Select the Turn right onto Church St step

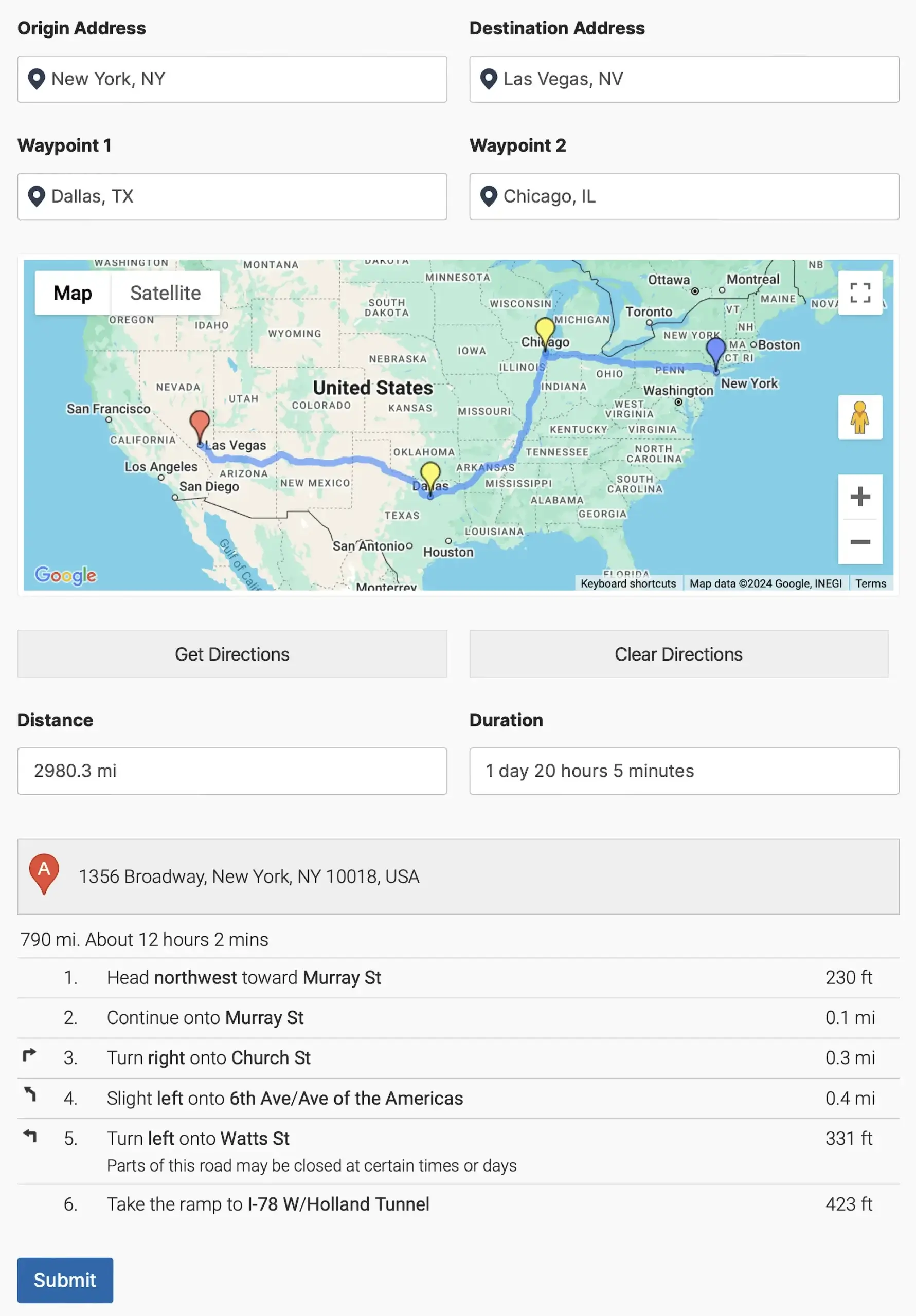(209, 1057)
